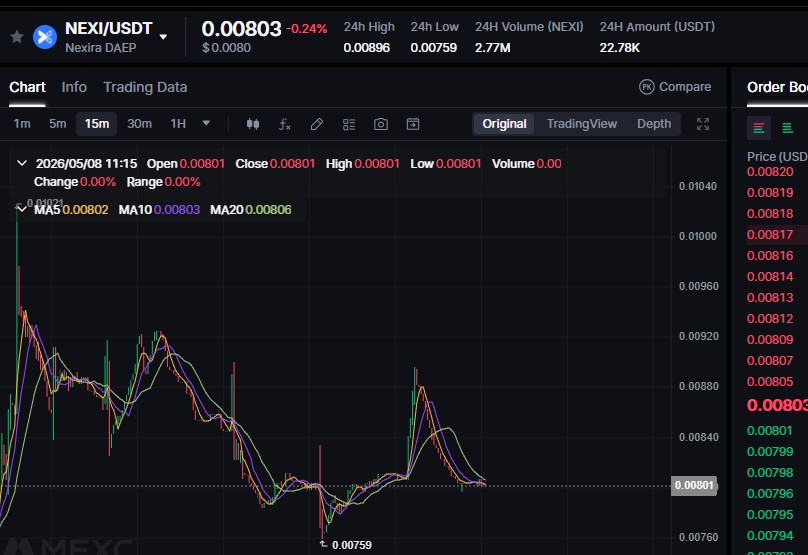Viewport: 808px width, 555px height.
Task: Click the 0.00794 bid price
Action: pos(770,536)
